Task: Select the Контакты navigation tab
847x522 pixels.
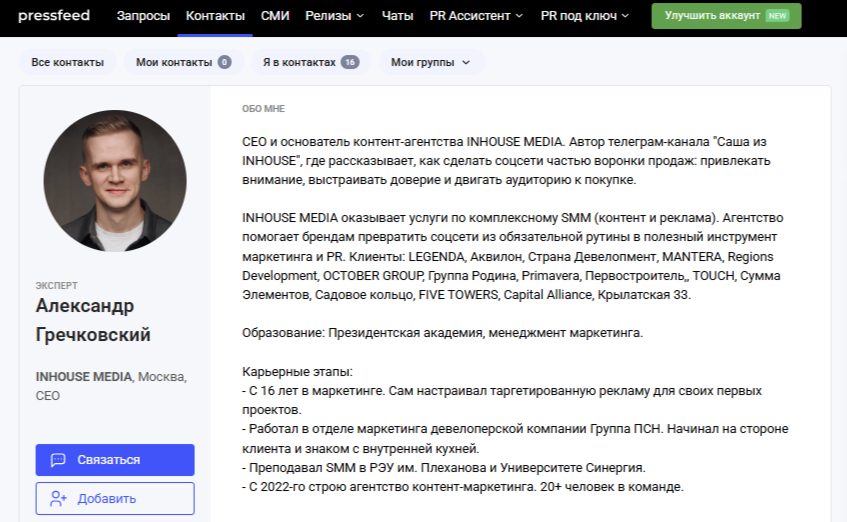Action: point(215,16)
